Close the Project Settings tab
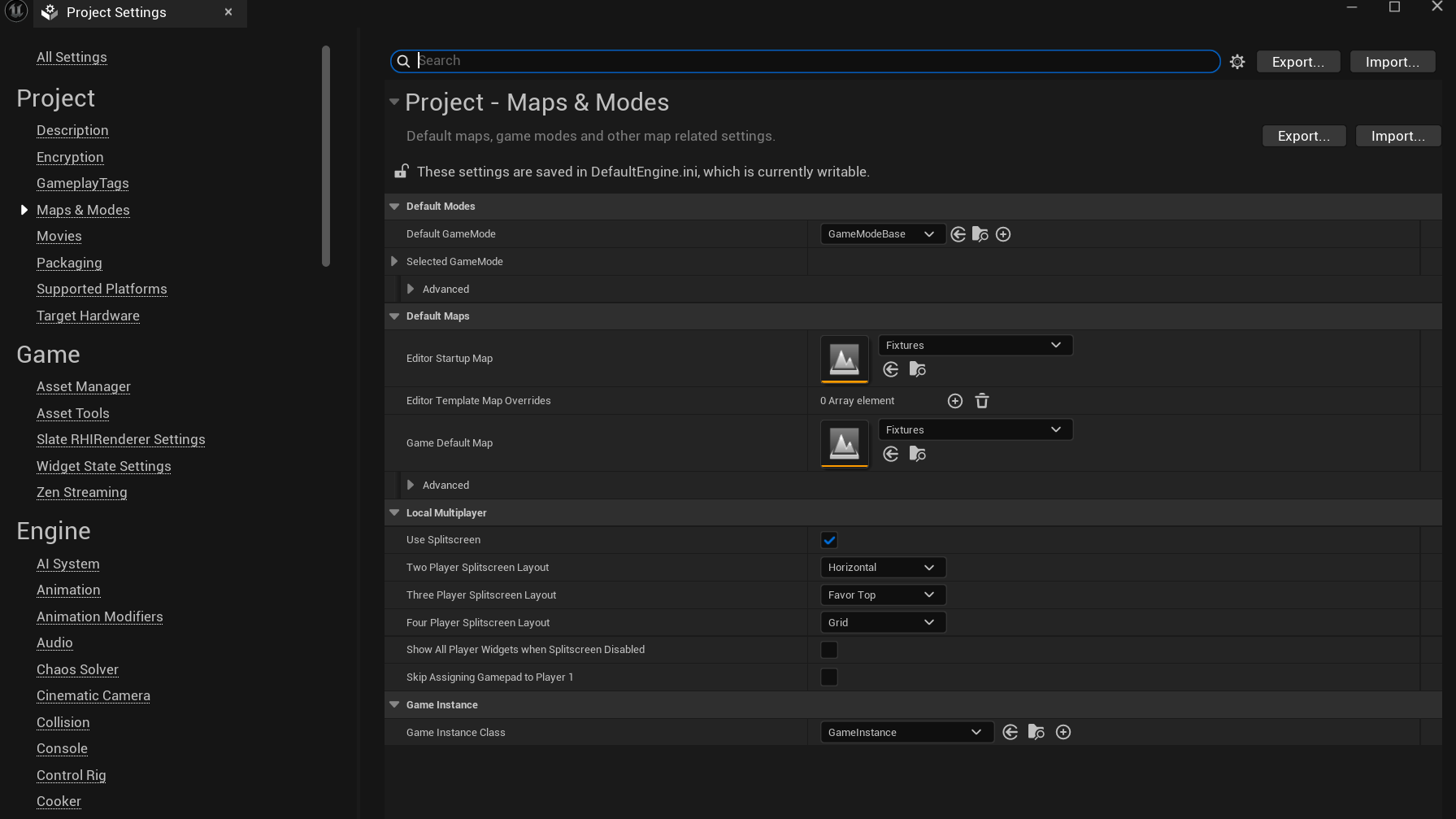This screenshot has height=819, width=1456. coord(228,12)
